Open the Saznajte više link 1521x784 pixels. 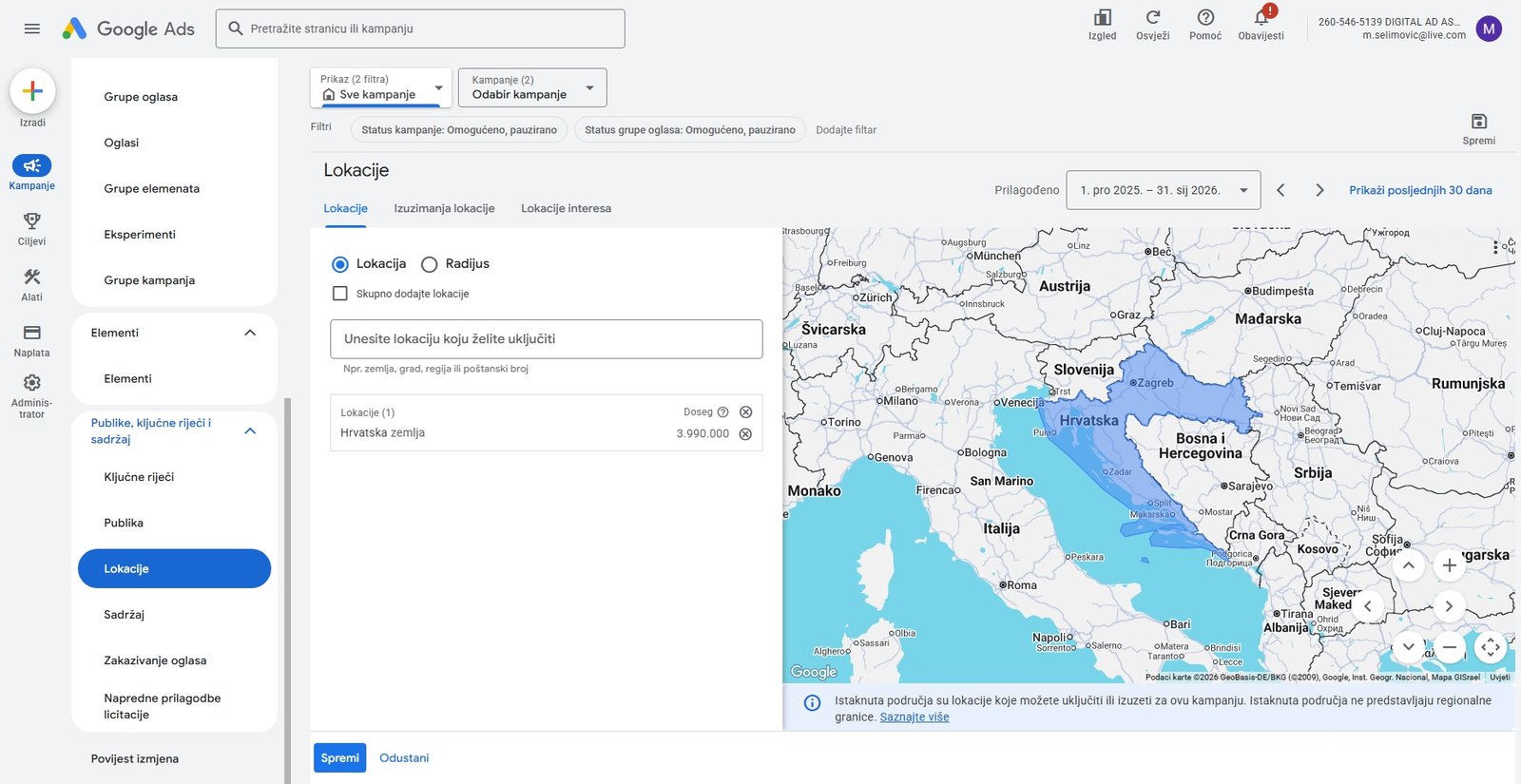(x=915, y=717)
